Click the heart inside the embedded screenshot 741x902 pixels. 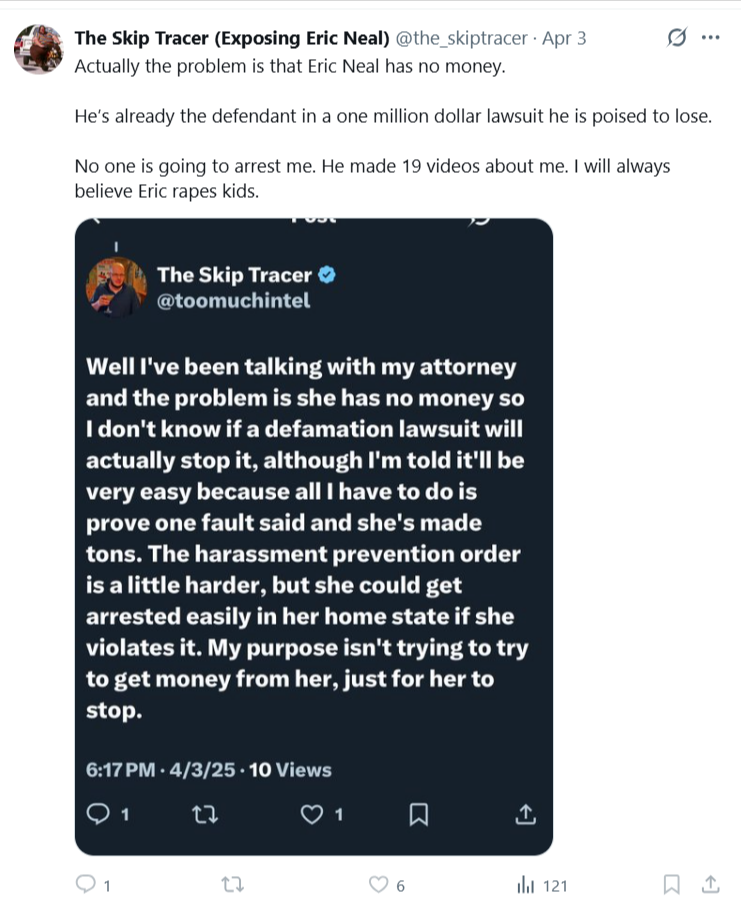pos(313,814)
